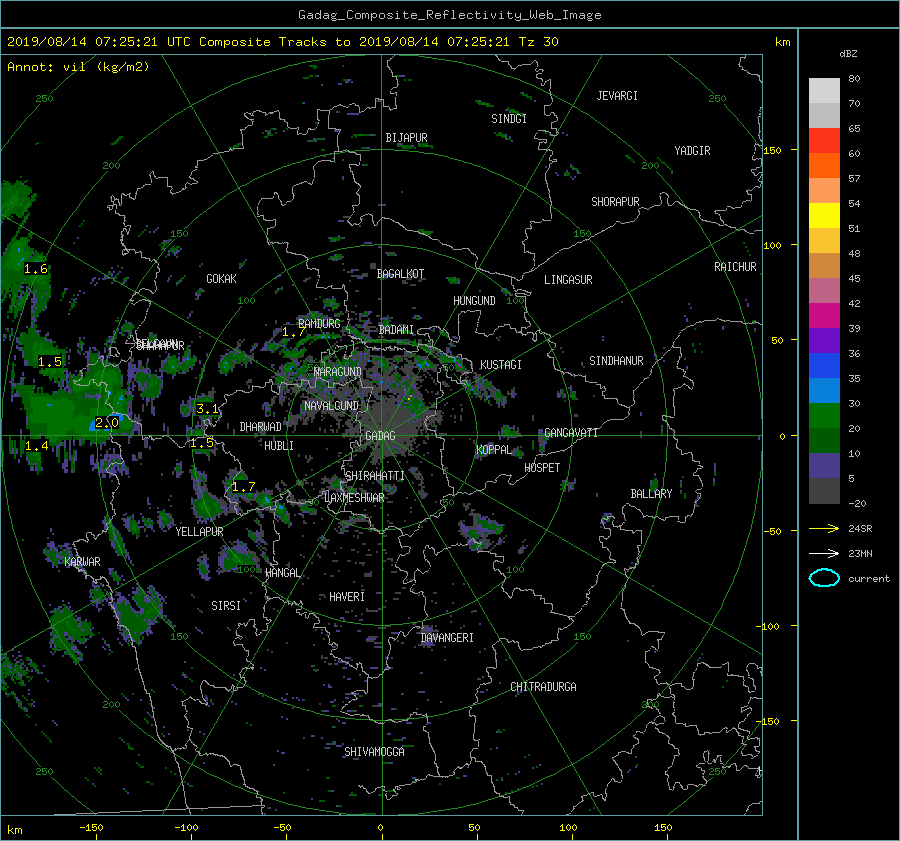This screenshot has width=900, height=841.
Task: Click the 'Annot: vil (kg/m2)' annotation label
Action: (78, 67)
